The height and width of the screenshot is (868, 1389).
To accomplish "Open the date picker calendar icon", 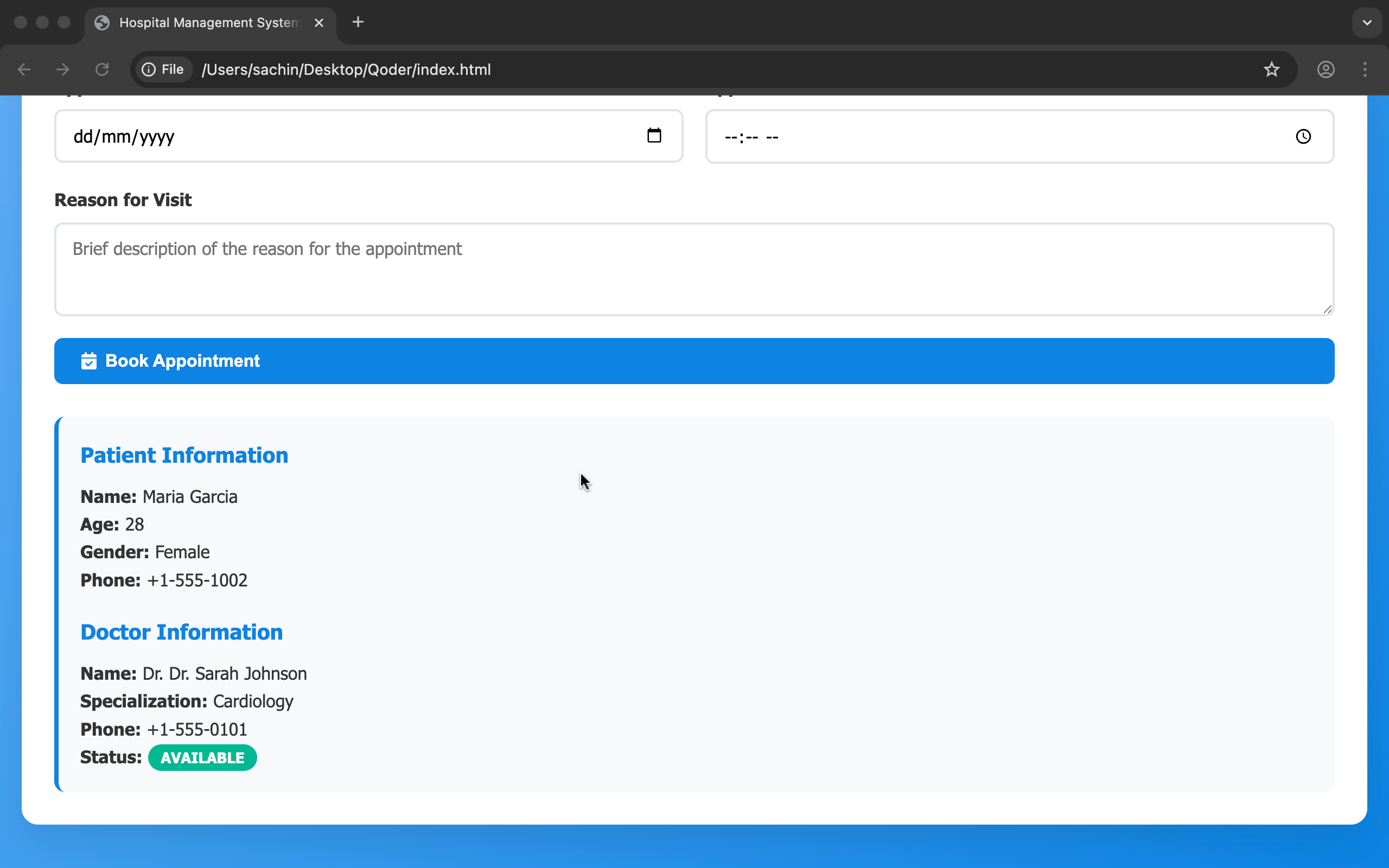I will pos(654,136).
